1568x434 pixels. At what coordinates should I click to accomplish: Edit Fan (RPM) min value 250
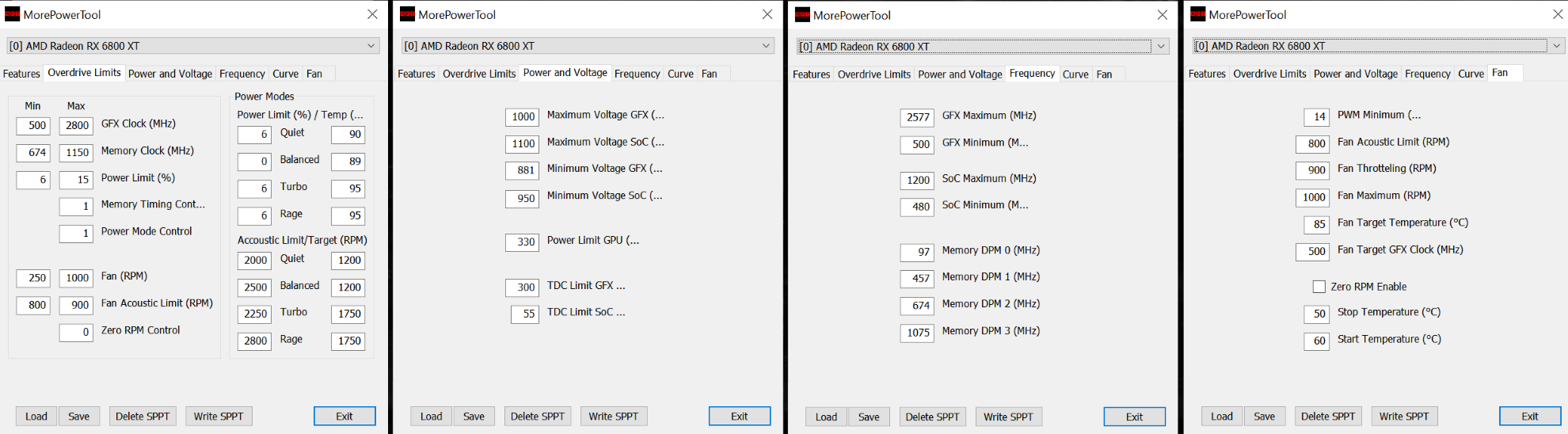33,278
